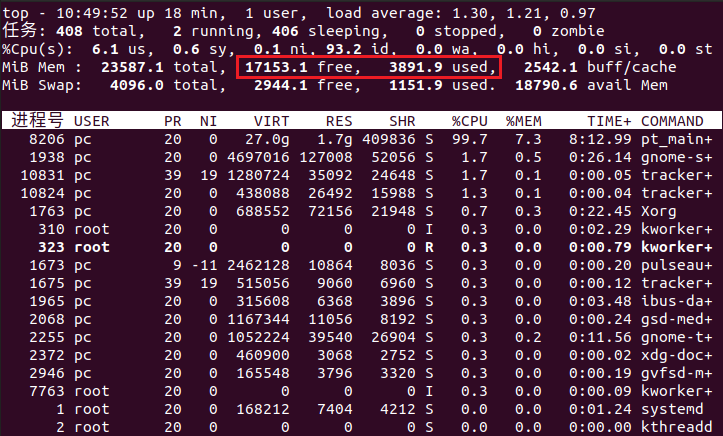The image size is (723, 436).
Task: Select PID 10831 tracker+ row
Action: (362, 175)
